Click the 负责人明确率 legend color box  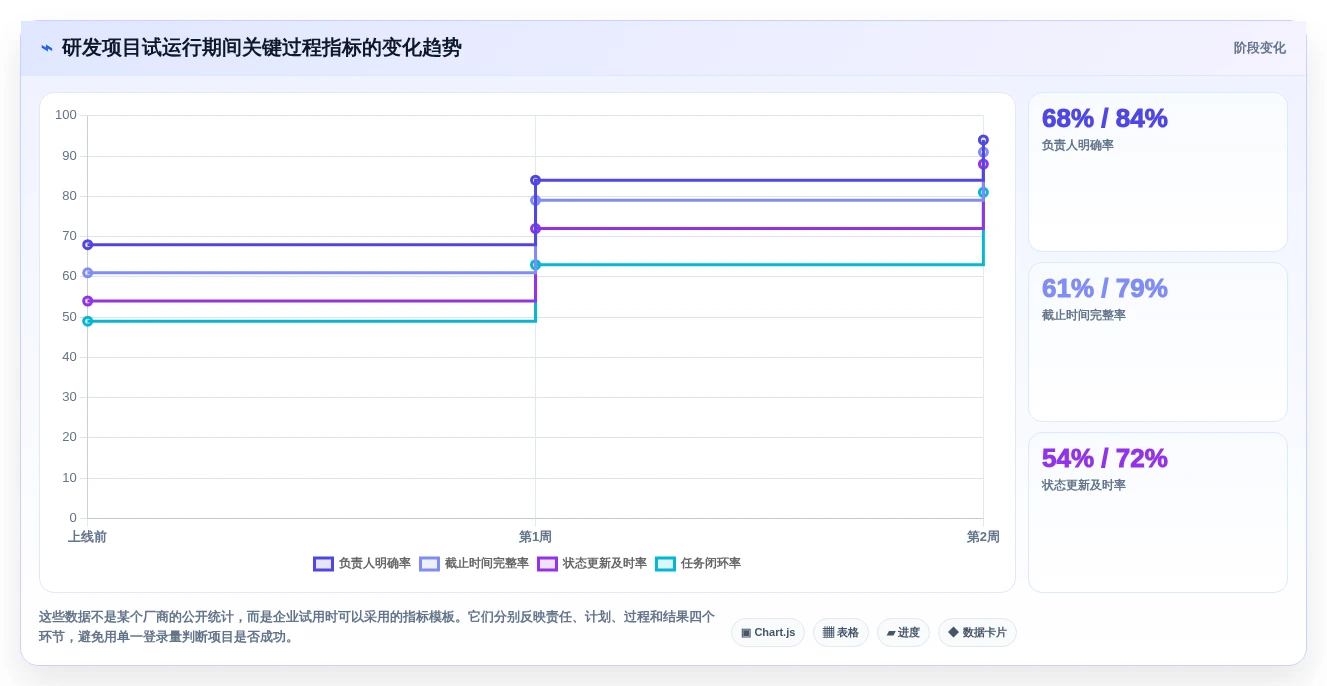[x=323, y=564]
